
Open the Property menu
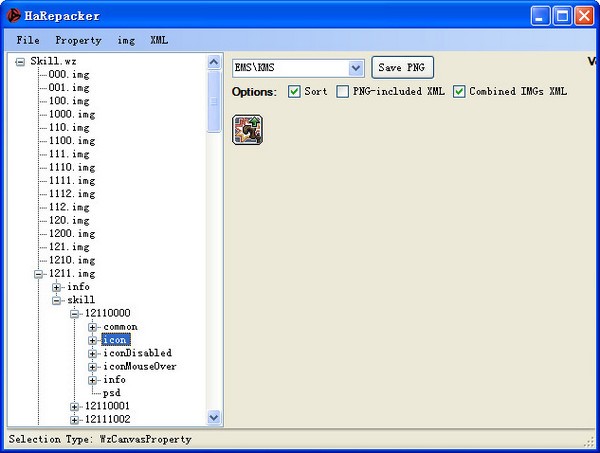[78, 40]
